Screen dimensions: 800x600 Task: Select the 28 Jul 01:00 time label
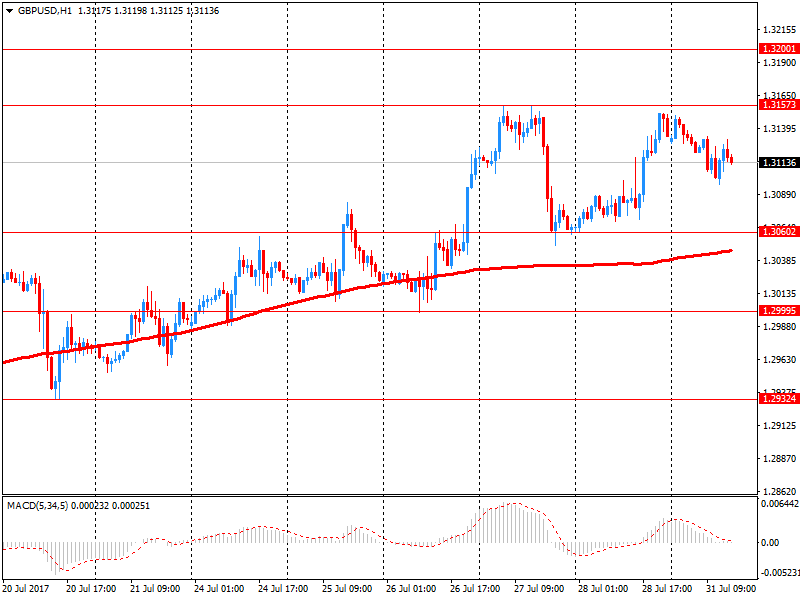point(603,589)
